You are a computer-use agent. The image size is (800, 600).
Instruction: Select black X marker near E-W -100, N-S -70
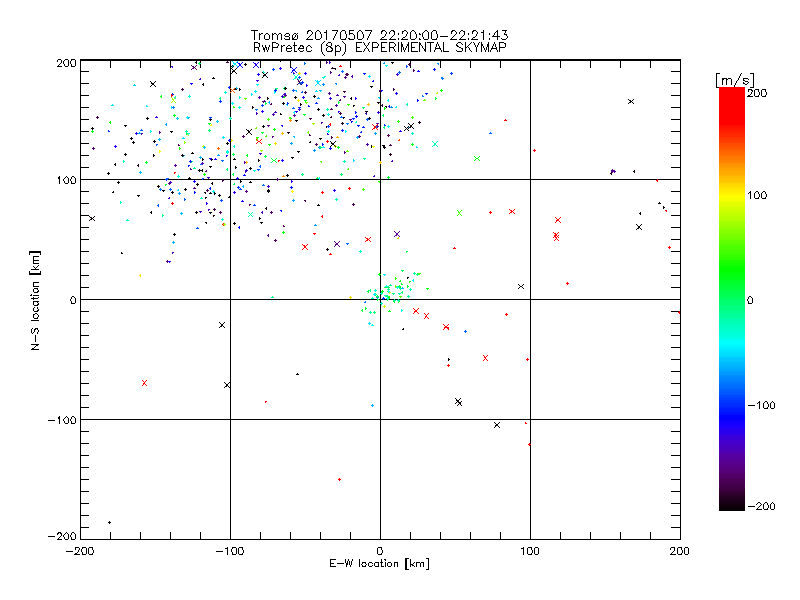point(227,385)
